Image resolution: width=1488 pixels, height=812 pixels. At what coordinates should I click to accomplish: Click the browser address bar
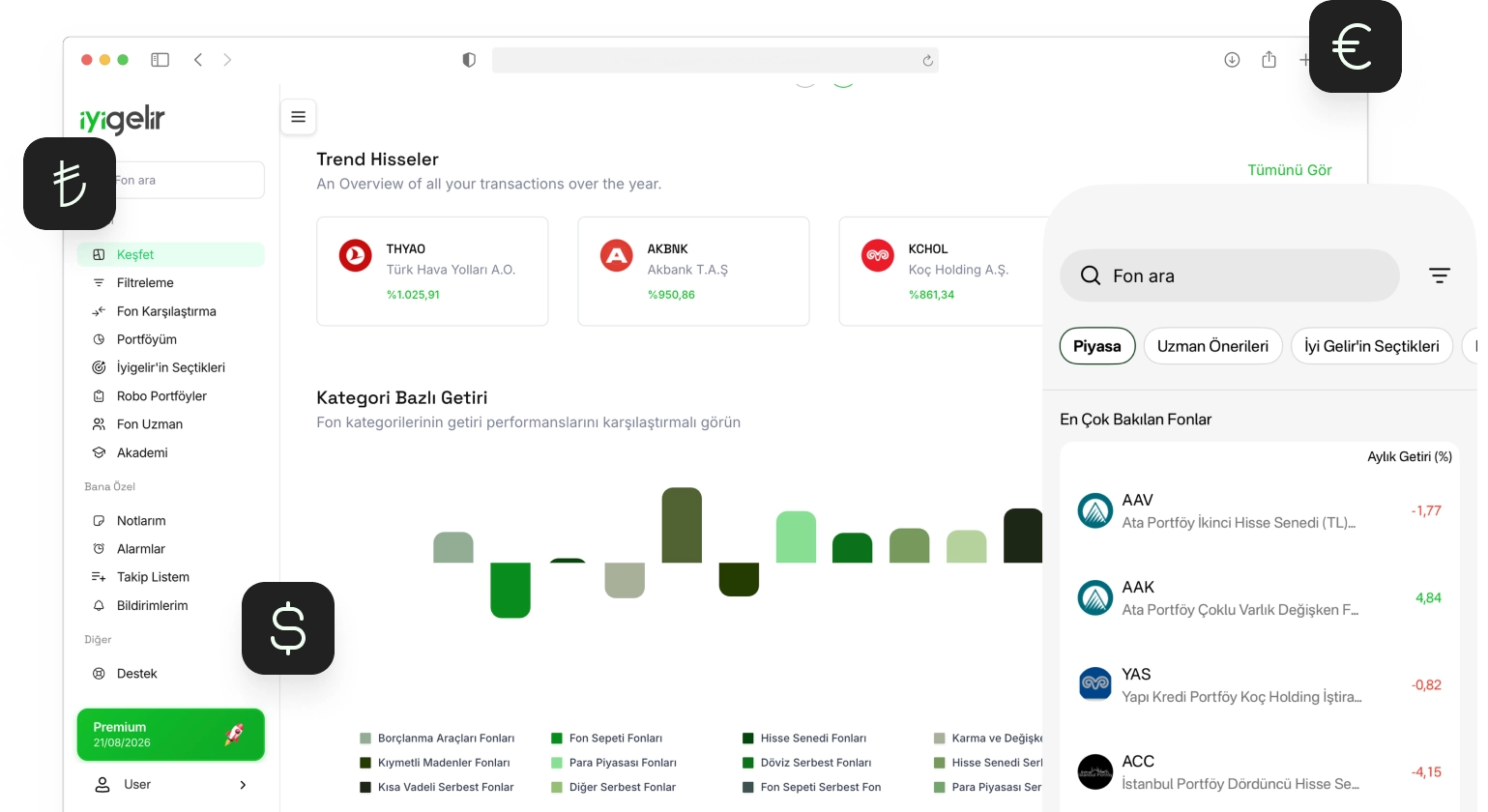[715, 60]
